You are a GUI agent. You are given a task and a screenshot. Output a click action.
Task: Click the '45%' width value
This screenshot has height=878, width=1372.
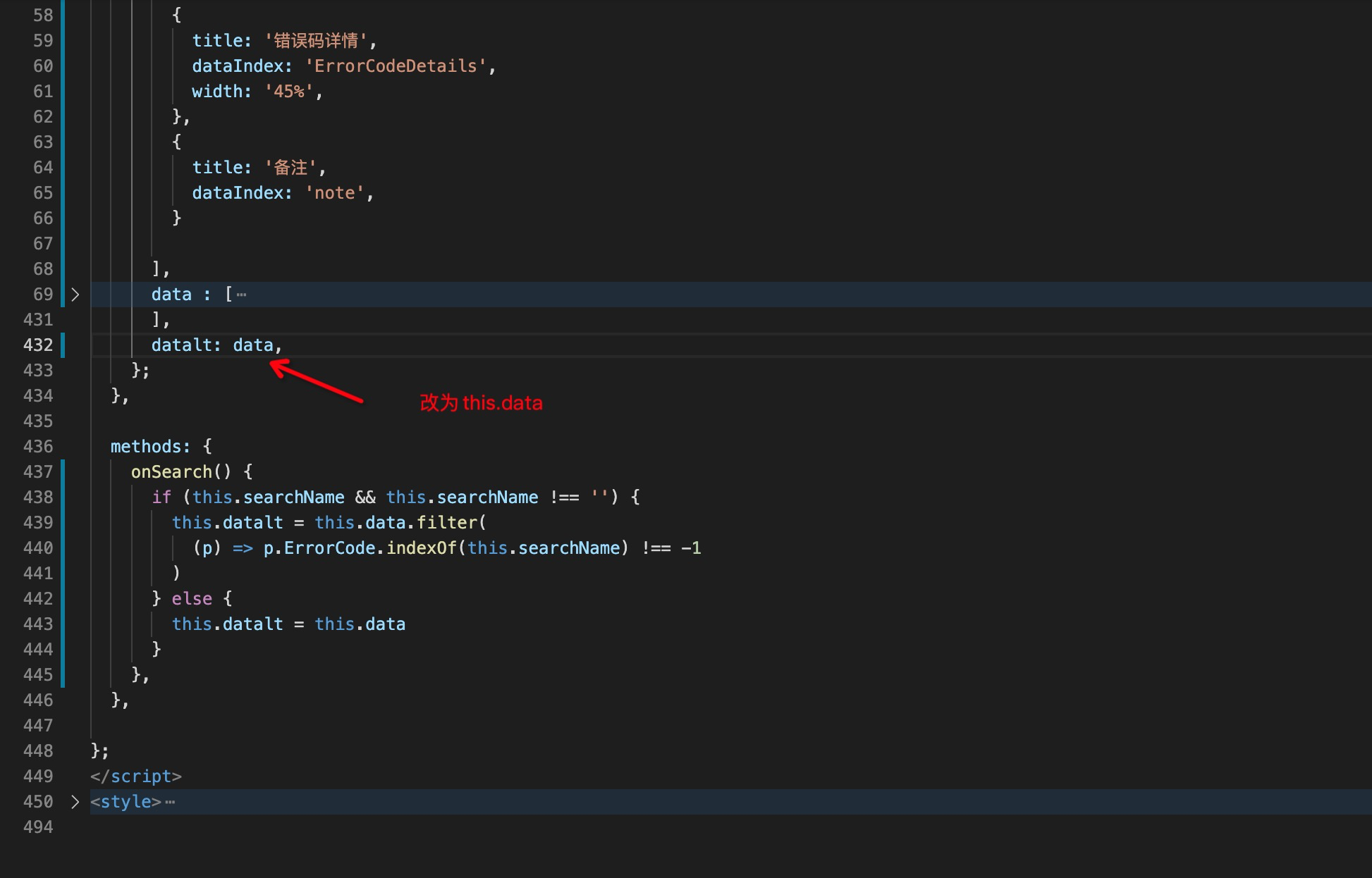tap(289, 92)
